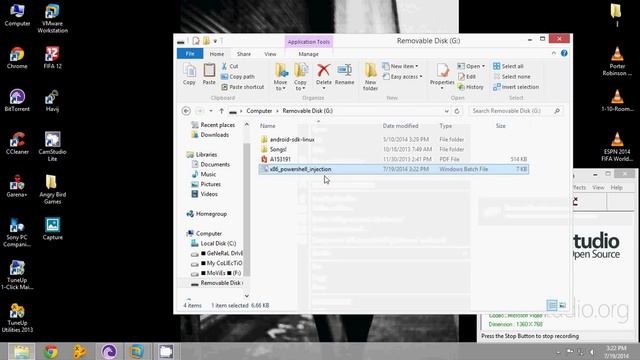Viewport: 640px width, 360px height.
Task: Click the Open dropdown in ribbon
Action: pos(471,66)
